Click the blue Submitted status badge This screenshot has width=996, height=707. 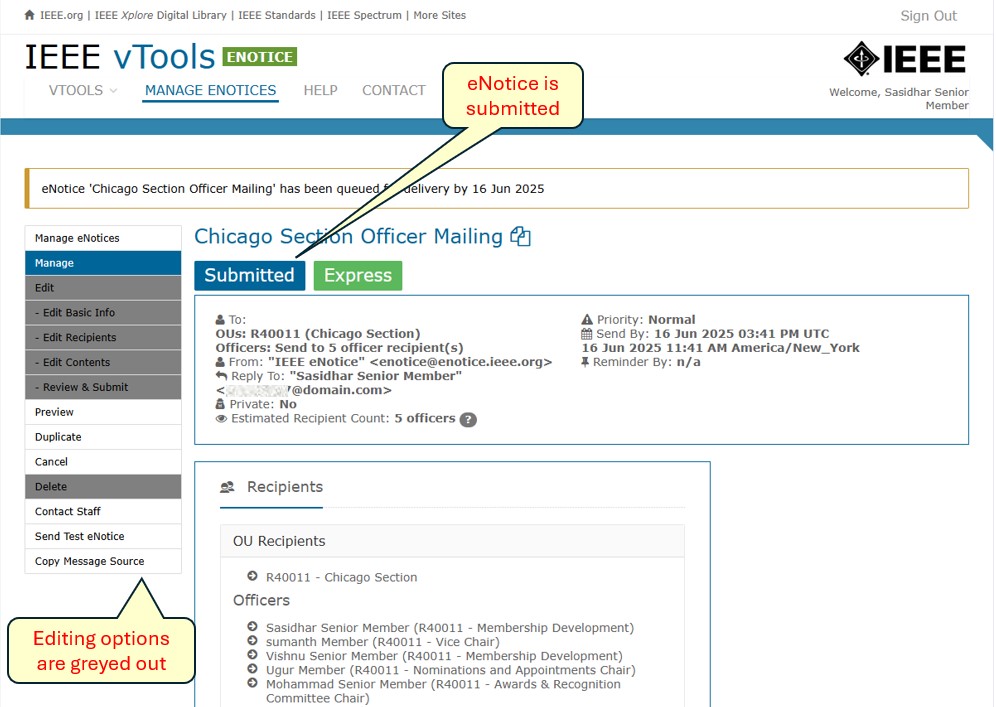(x=250, y=275)
